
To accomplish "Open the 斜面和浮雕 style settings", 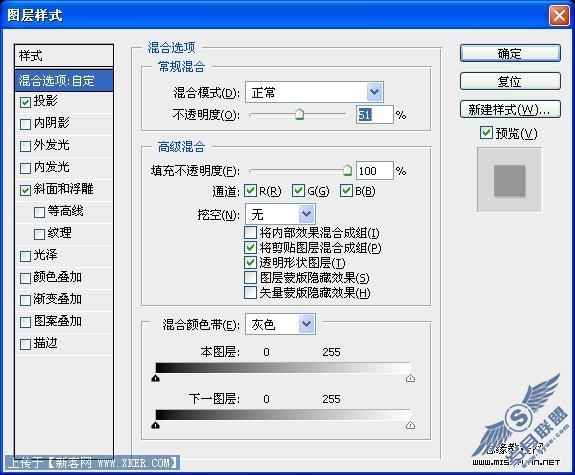I will (x=63, y=189).
